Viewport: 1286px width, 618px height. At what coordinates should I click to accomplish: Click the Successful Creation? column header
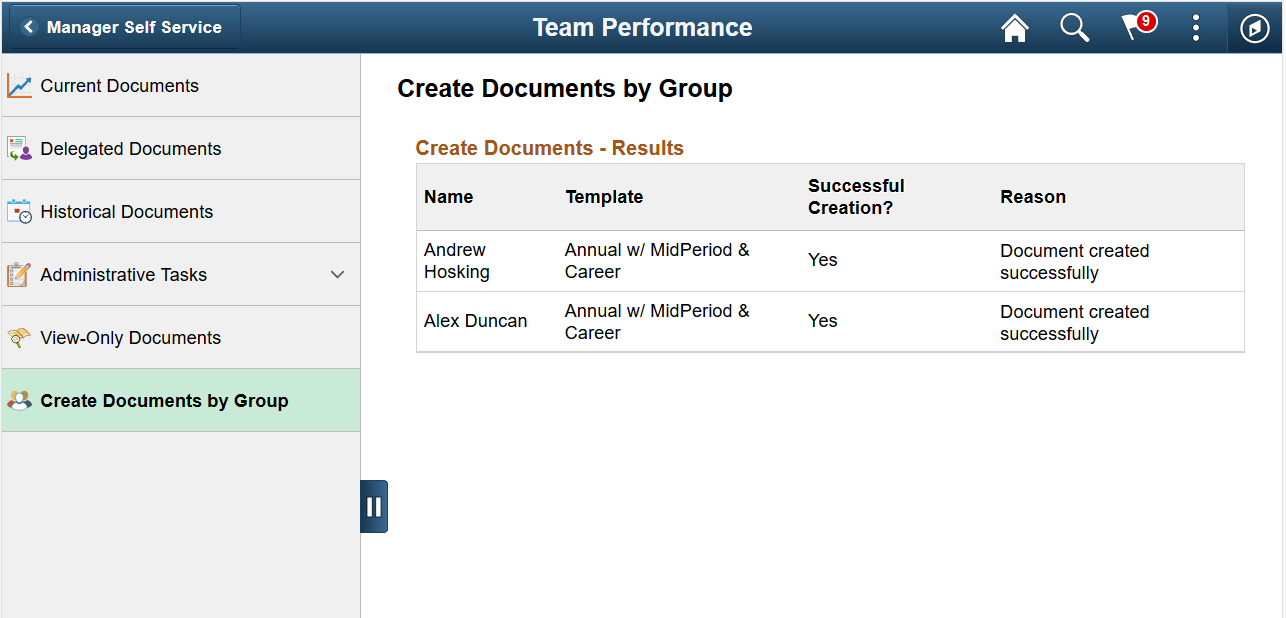[856, 197]
